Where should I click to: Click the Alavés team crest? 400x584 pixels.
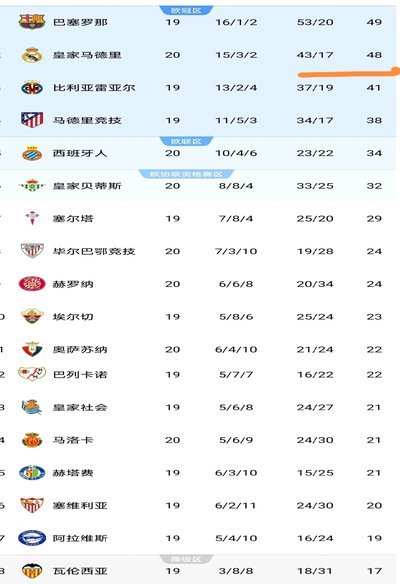click(32, 538)
